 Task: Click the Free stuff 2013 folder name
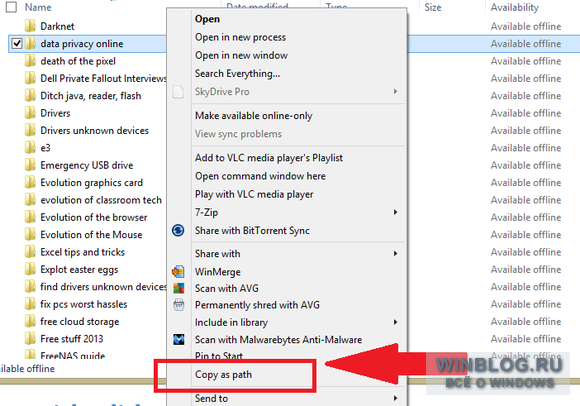[72, 339]
